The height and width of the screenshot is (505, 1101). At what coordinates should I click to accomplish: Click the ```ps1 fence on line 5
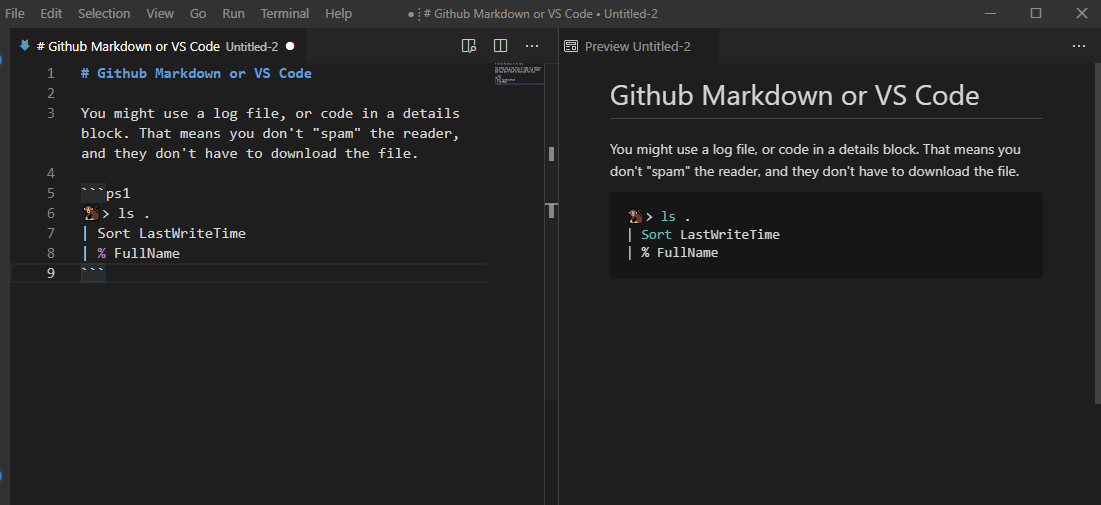point(105,193)
